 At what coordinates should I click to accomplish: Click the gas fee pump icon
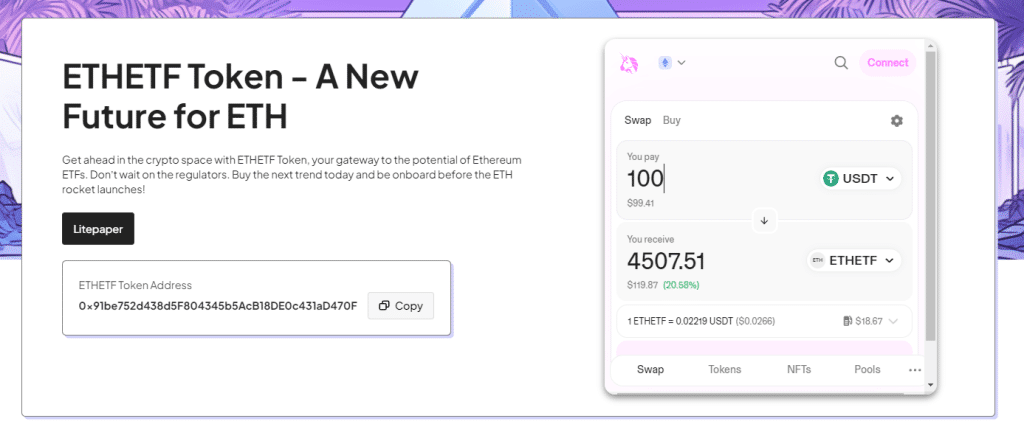pos(847,321)
